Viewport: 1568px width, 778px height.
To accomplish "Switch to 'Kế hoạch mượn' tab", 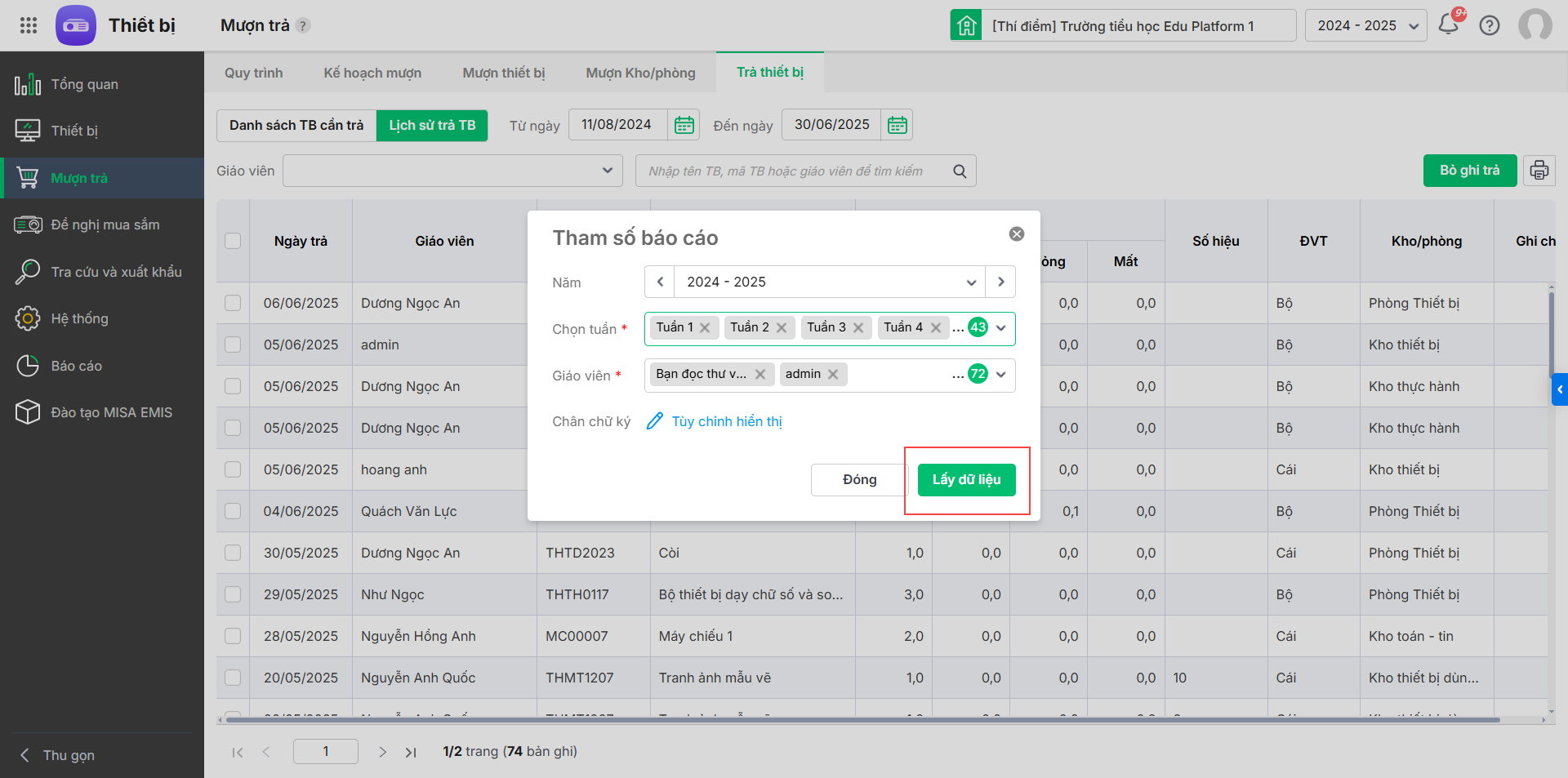I will (x=372, y=73).
